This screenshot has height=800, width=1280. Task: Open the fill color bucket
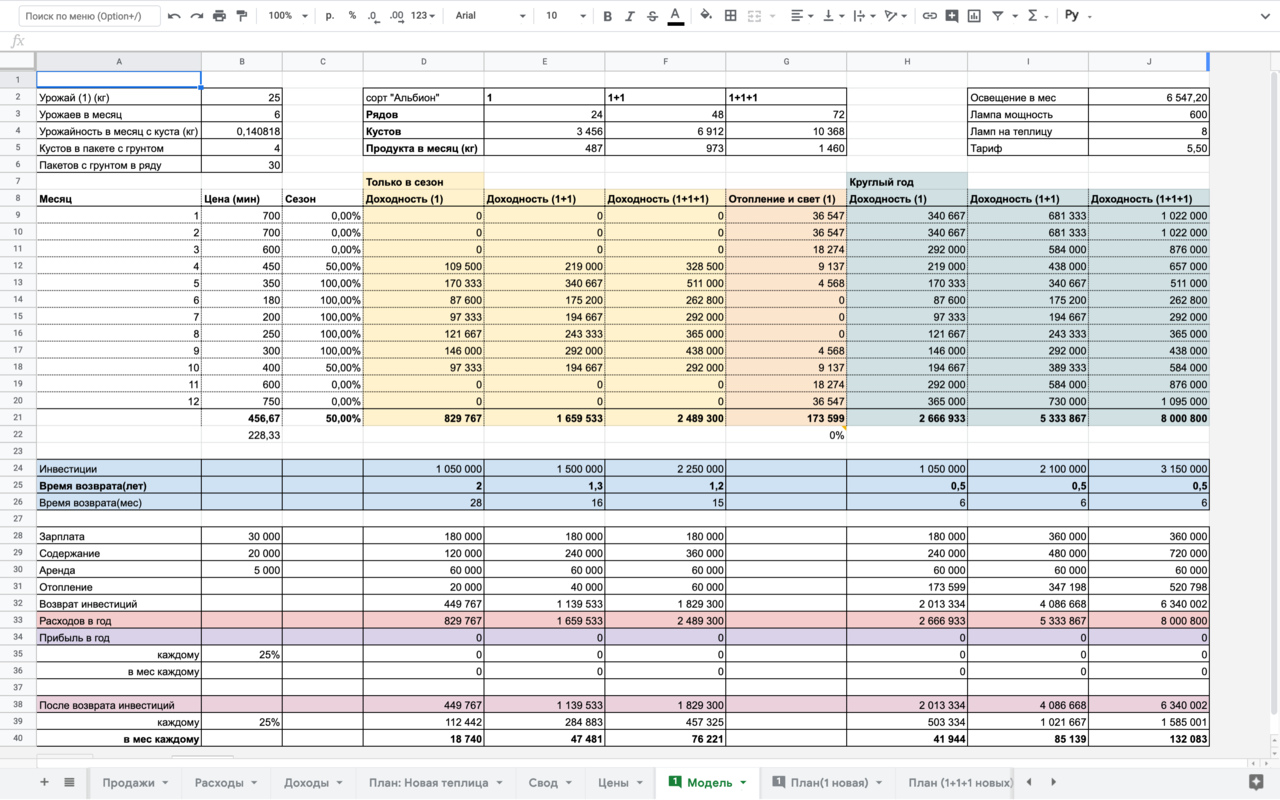(707, 16)
